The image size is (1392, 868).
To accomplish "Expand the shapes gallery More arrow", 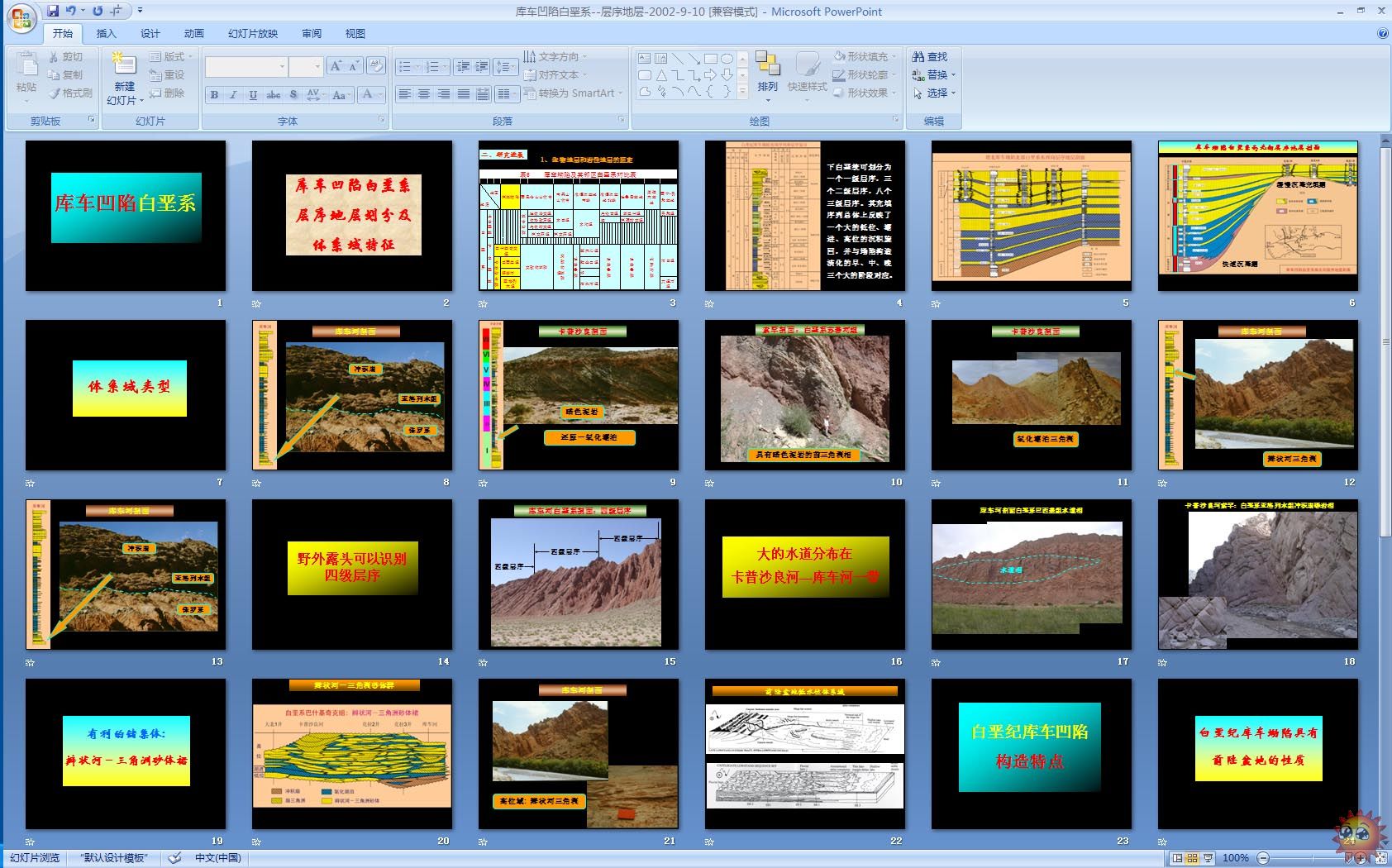I will point(742,92).
